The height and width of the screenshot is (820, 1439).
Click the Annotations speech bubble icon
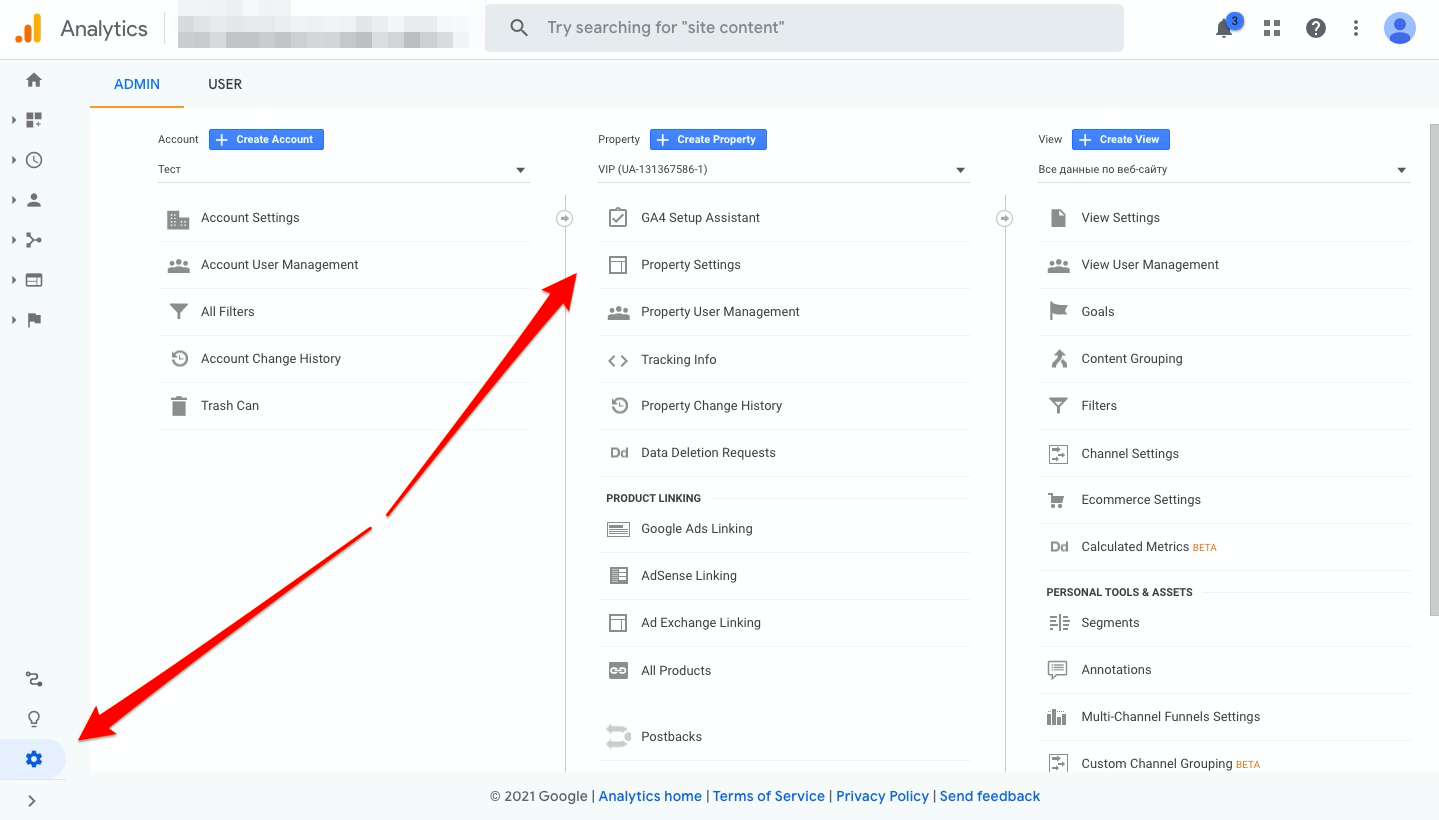[1057, 670]
